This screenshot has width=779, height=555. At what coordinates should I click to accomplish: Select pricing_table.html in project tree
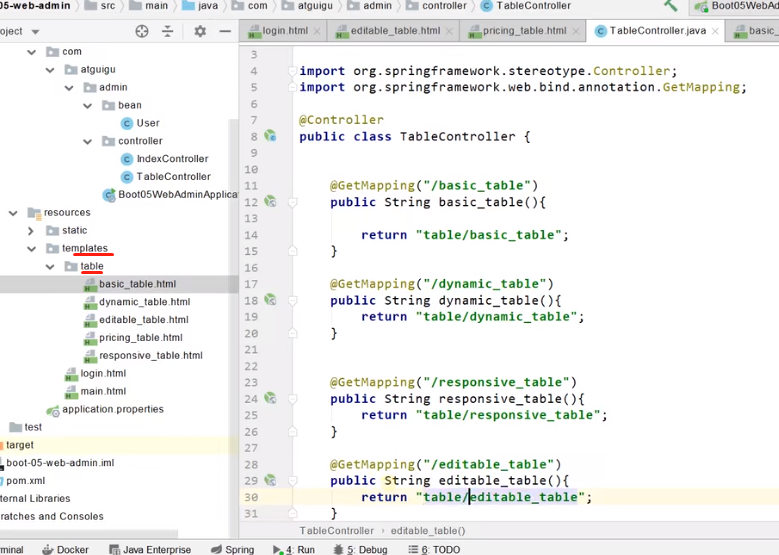141,337
